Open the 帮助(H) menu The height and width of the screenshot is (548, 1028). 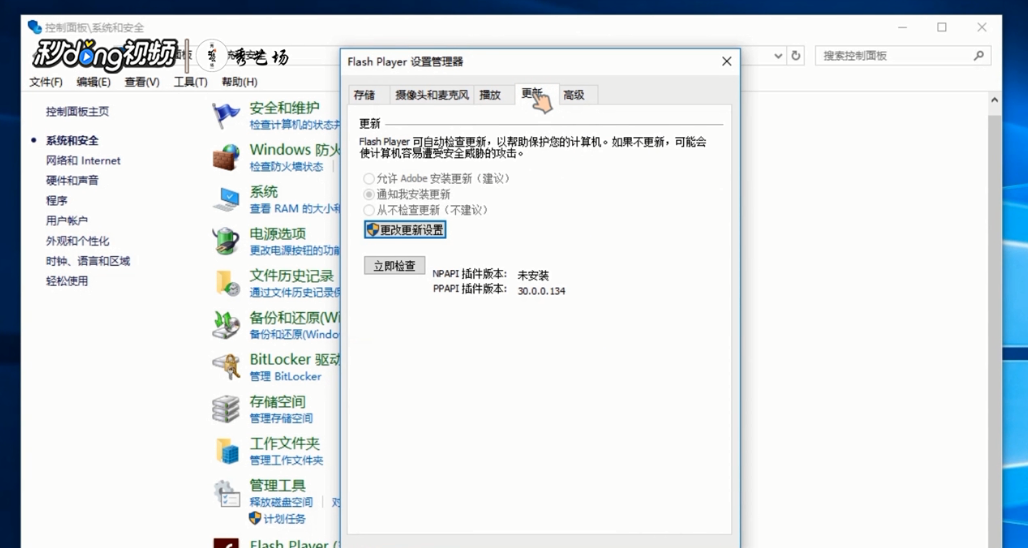coord(239,82)
